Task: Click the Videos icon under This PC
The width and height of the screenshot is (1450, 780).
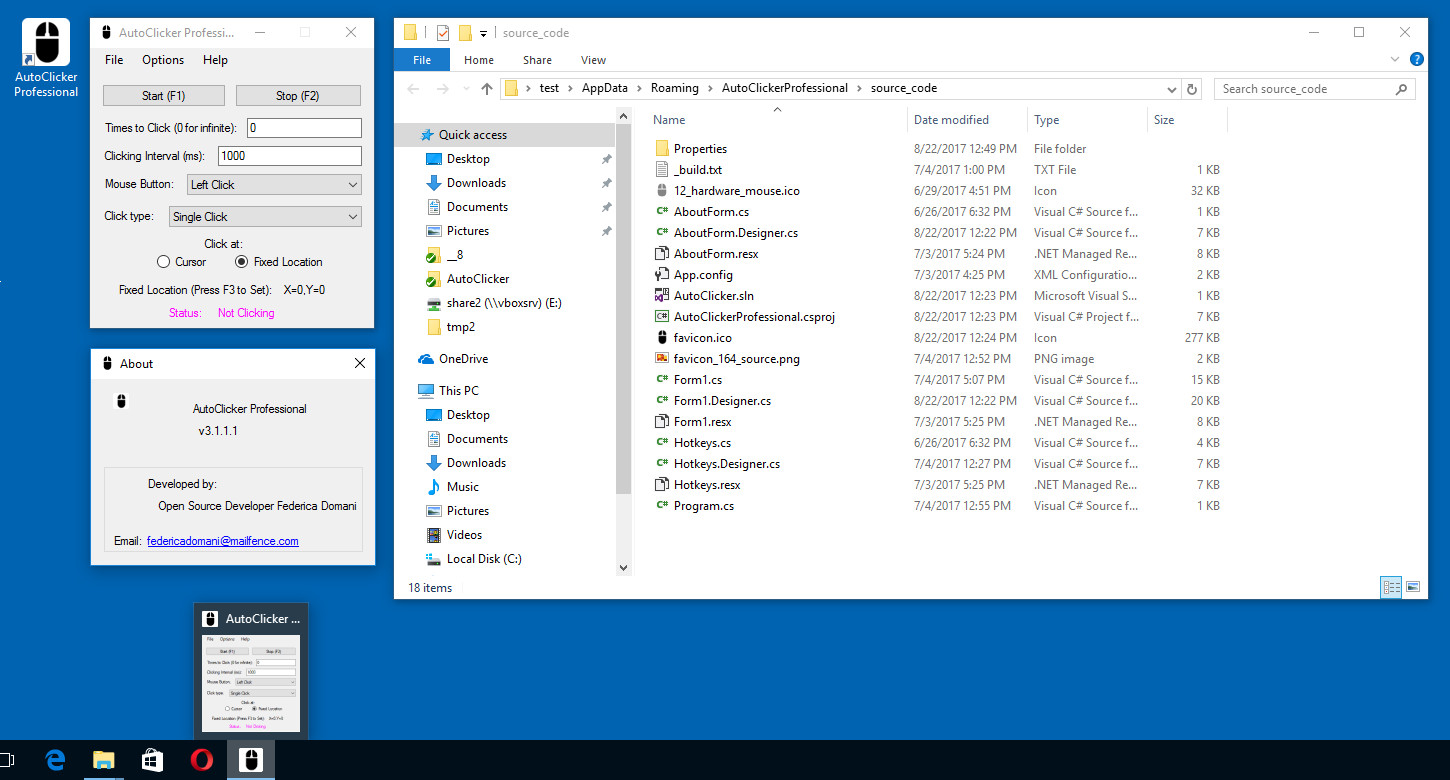Action: [x=434, y=535]
